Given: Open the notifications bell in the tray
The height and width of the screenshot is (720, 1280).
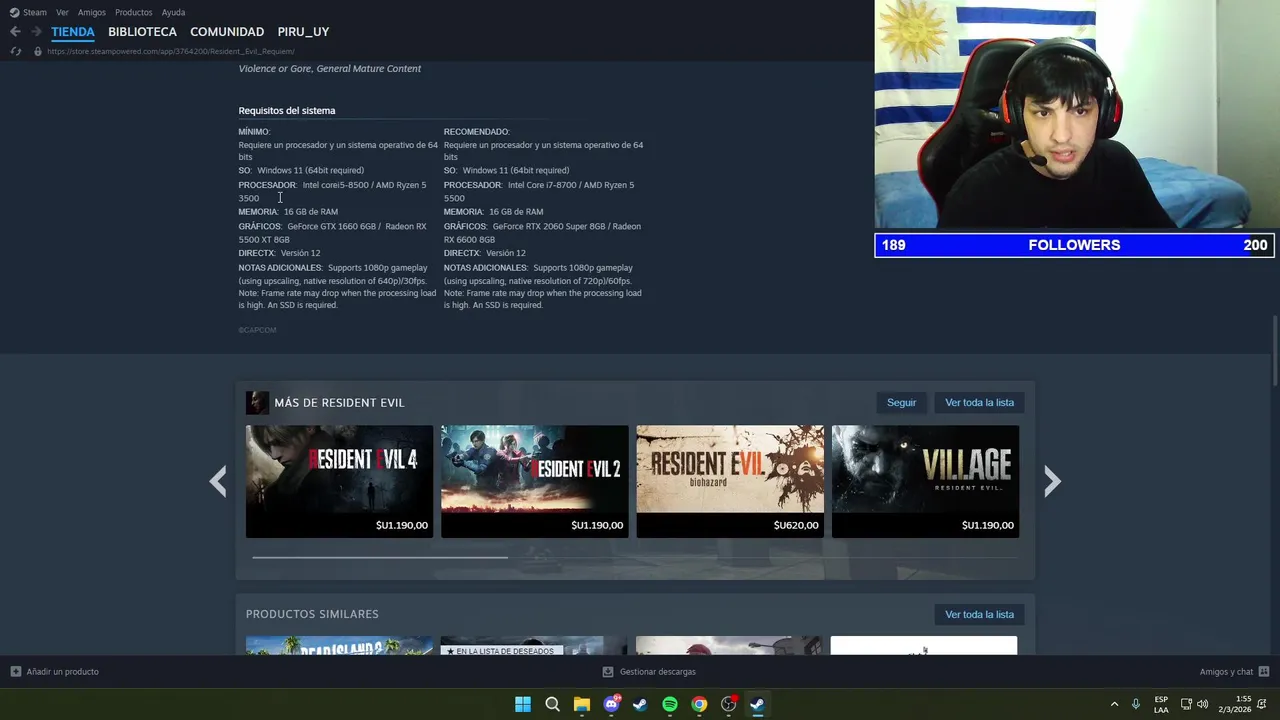Looking at the screenshot, I should (1262, 704).
